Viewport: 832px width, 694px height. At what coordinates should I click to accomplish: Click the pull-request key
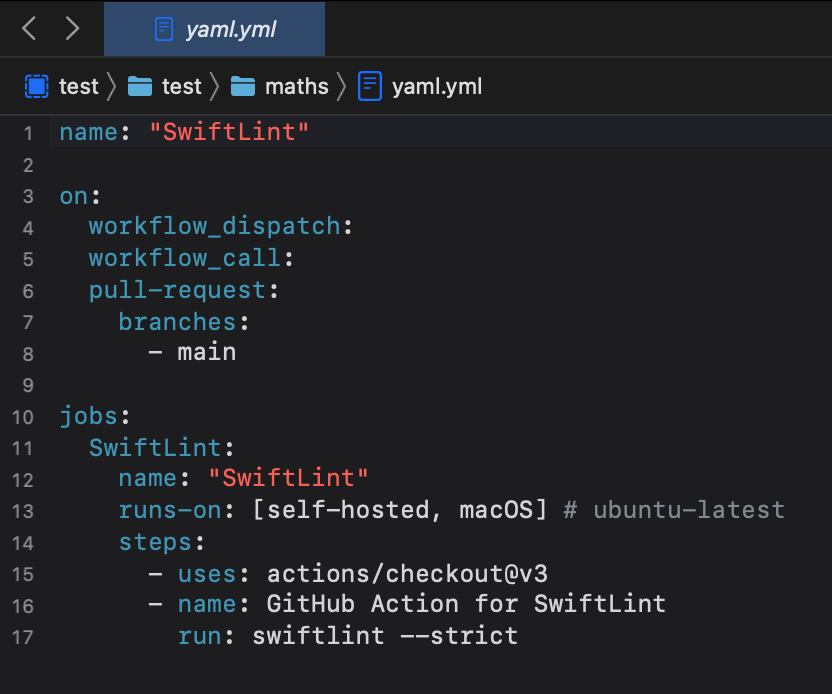pyautogui.click(x=177, y=291)
